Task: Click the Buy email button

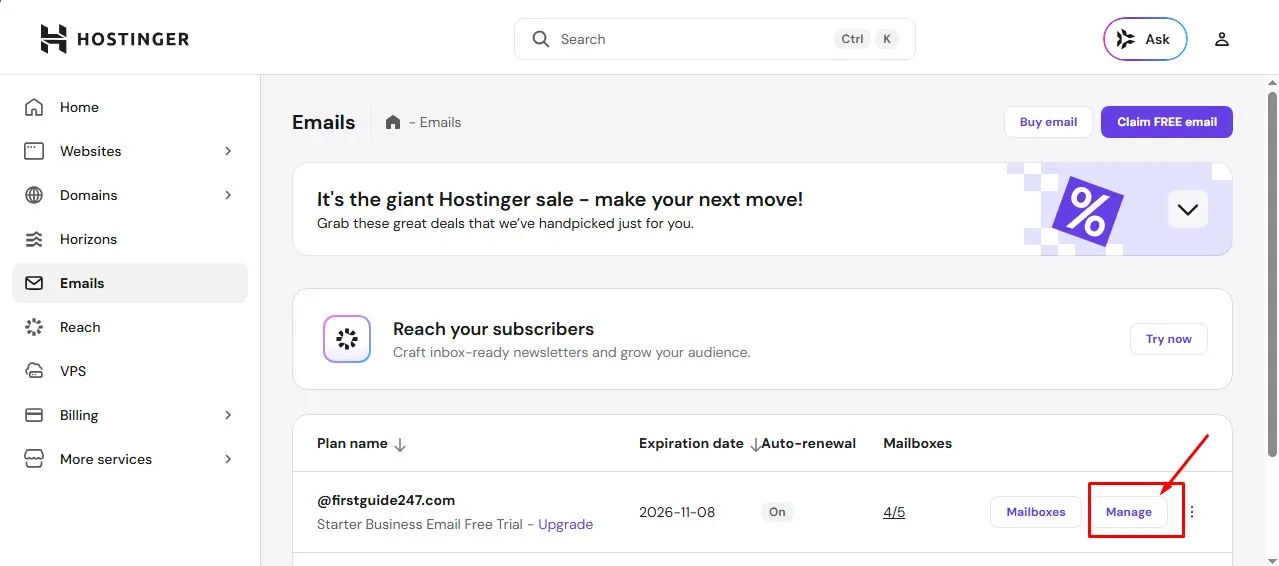Action: pyautogui.click(x=1048, y=122)
